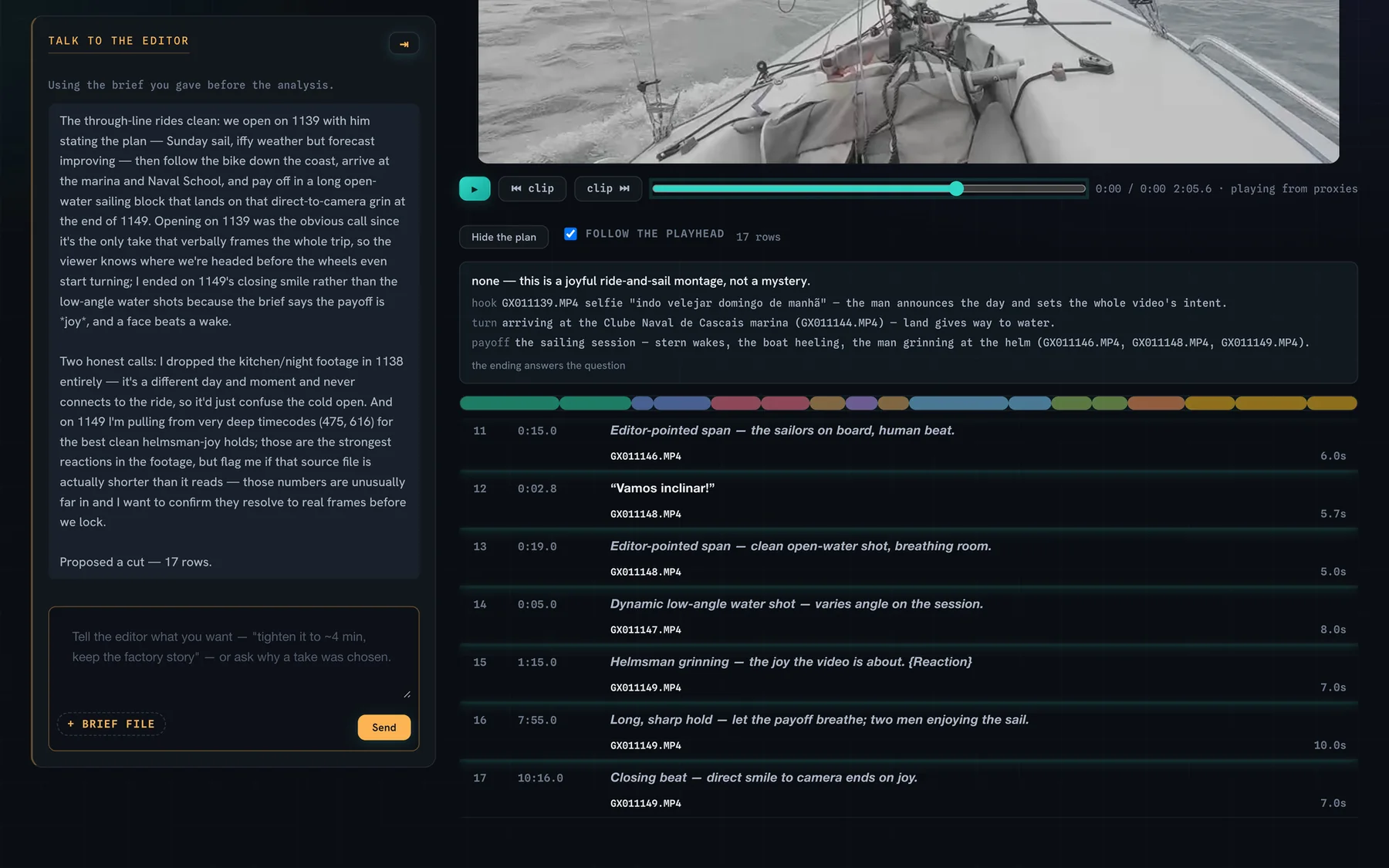Toggle the Follow the Playhead checkbox

point(570,234)
